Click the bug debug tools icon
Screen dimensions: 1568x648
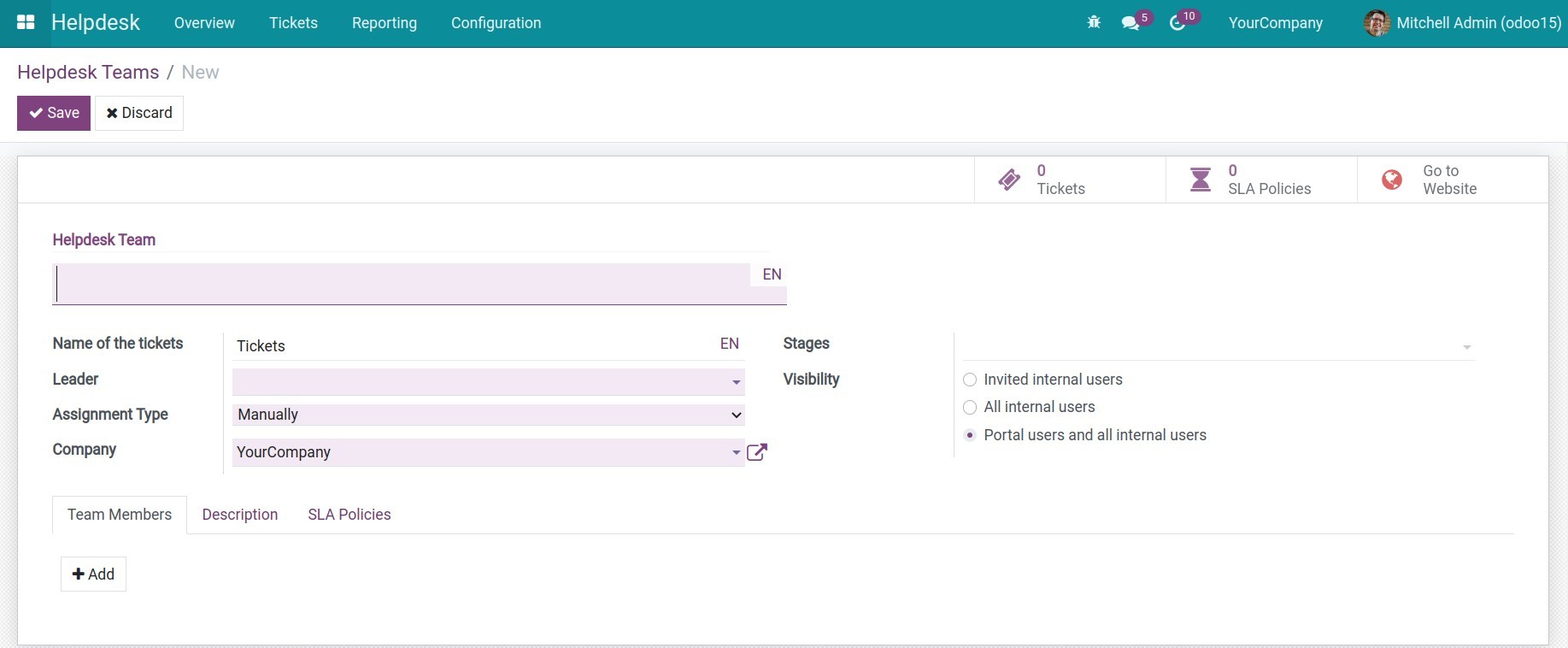[1093, 23]
